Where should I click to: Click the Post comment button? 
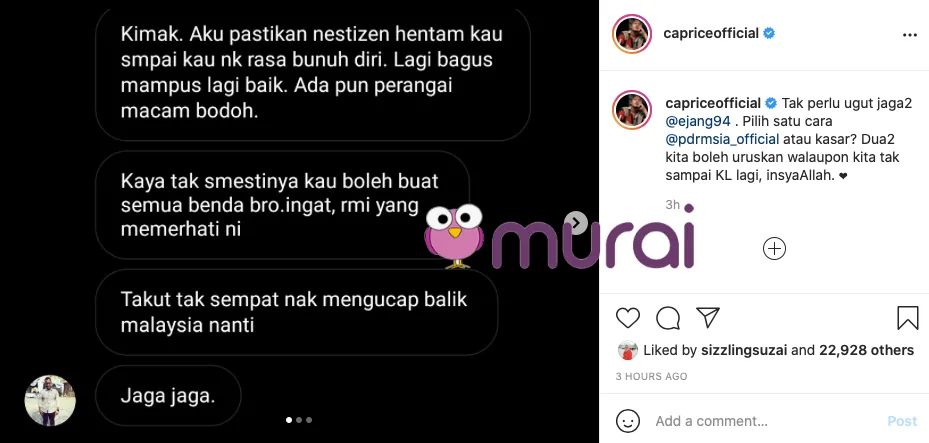click(x=902, y=421)
